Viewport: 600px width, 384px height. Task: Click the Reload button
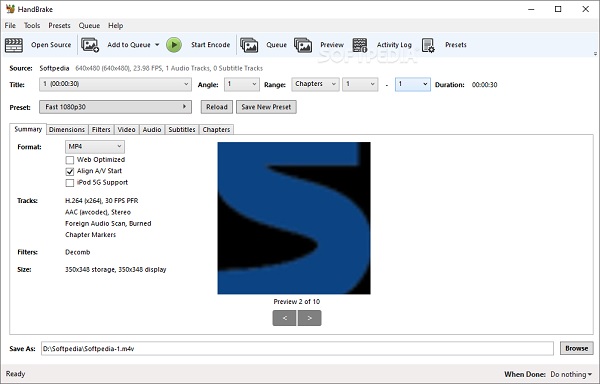217,107
